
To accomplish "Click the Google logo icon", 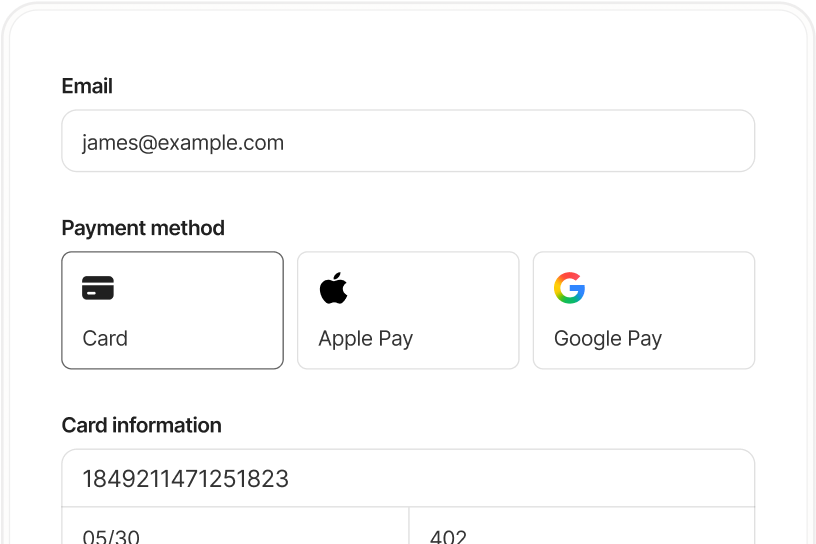I will [x=569, y=288].
